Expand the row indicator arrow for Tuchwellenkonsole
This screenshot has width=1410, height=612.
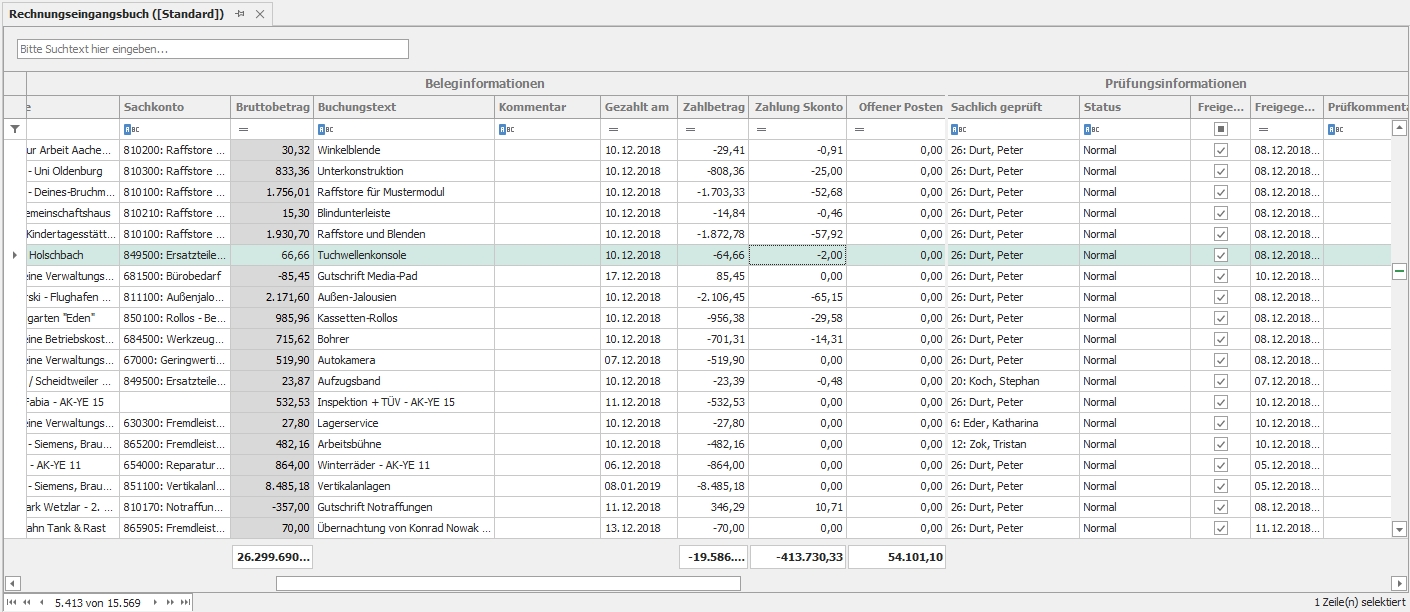click(x=14, y=255)
